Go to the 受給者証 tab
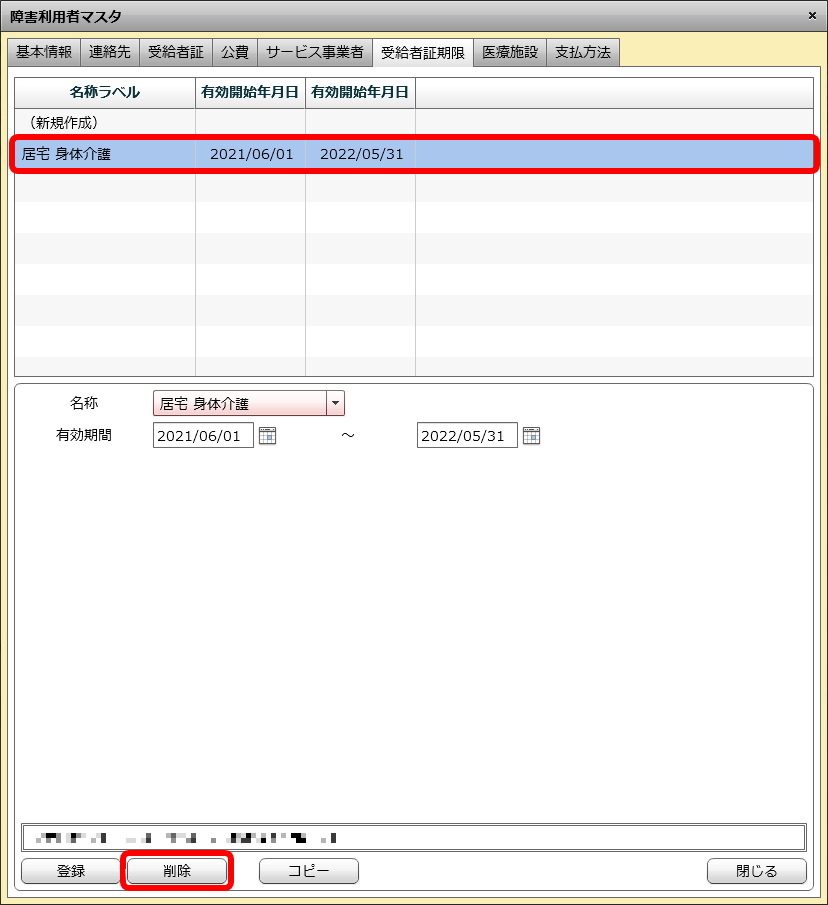This screenshot has width=828, height=905. (175, 52)
